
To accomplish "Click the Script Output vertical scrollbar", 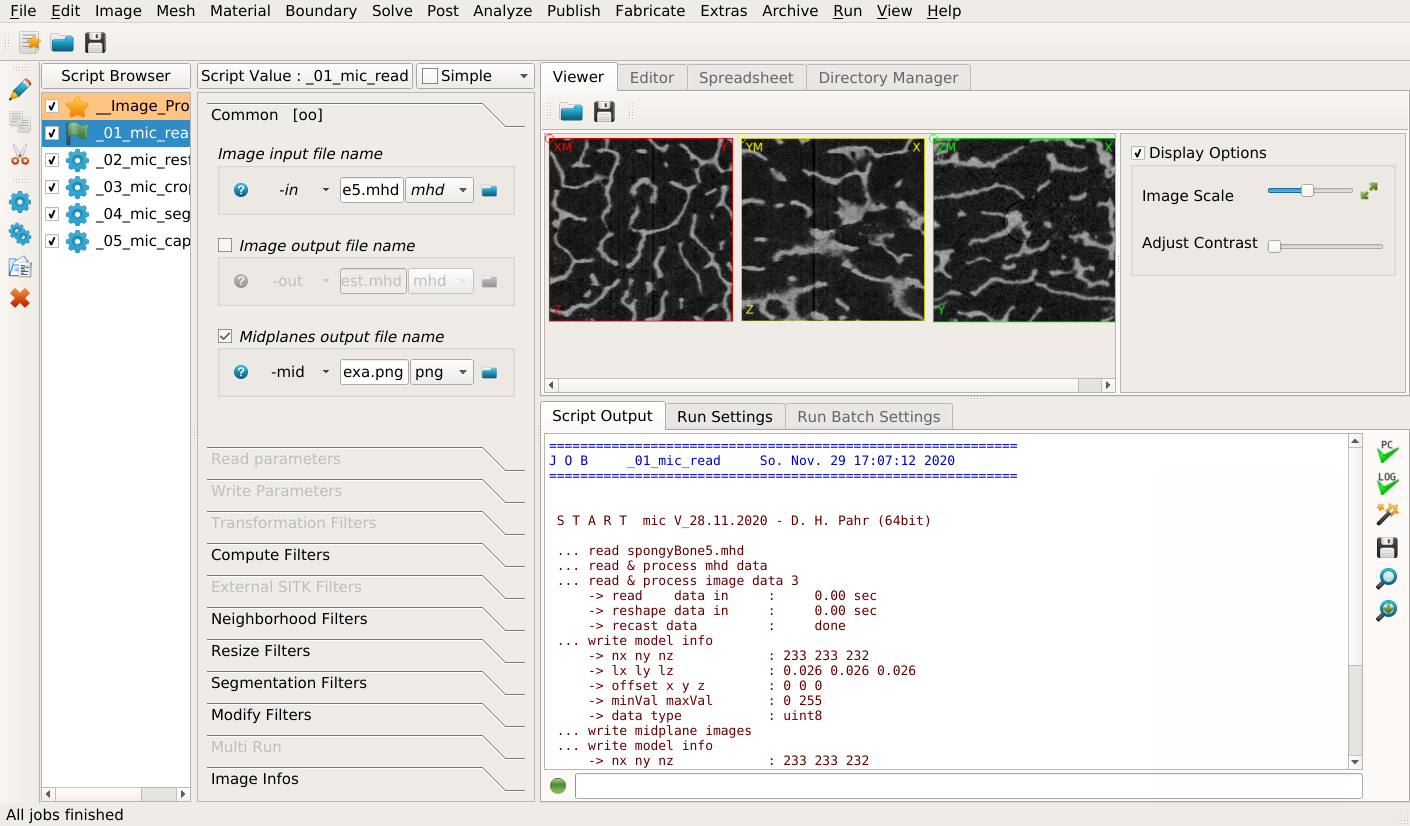I will 1355,601.
